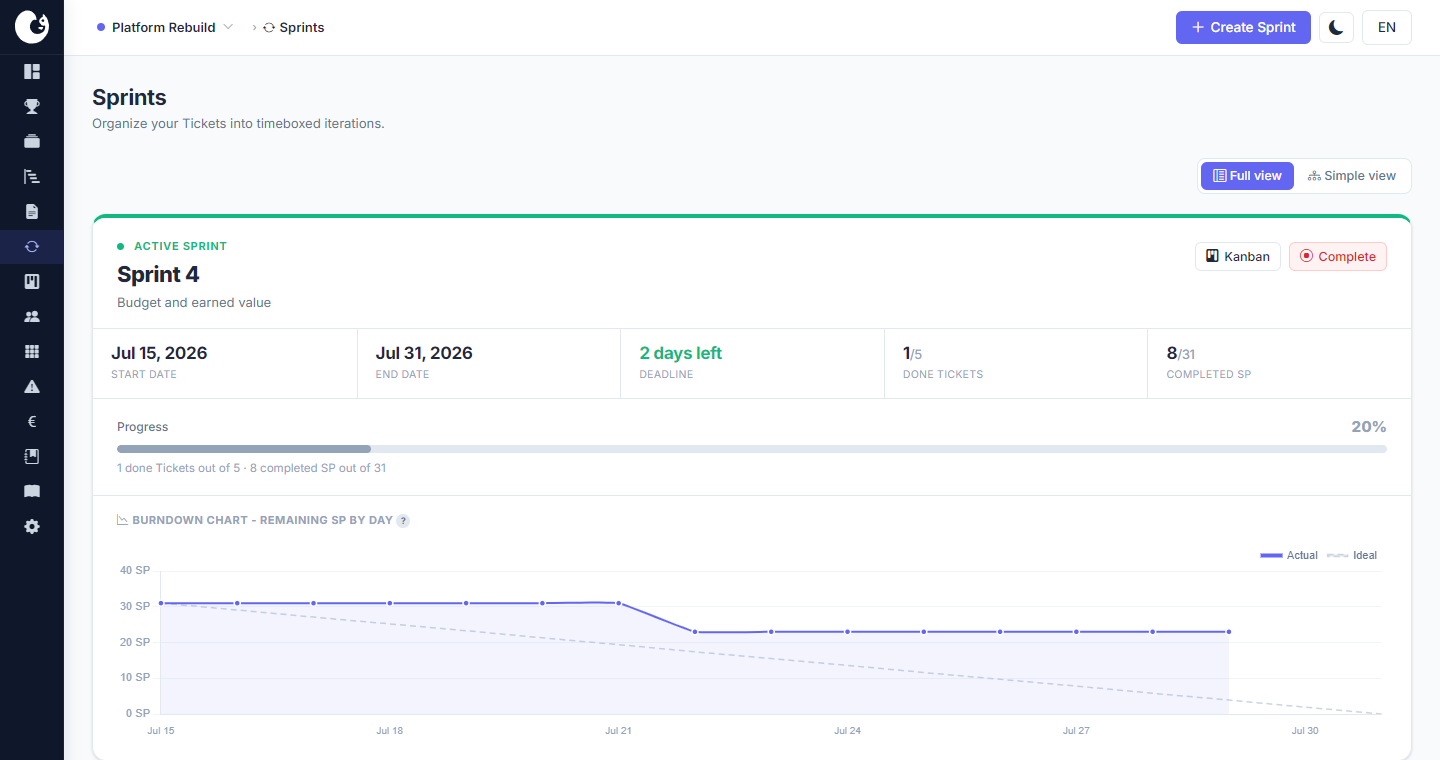Open the grid table icon in sidebar
The height and width of the screenshot is (760, 1440).
32,351
